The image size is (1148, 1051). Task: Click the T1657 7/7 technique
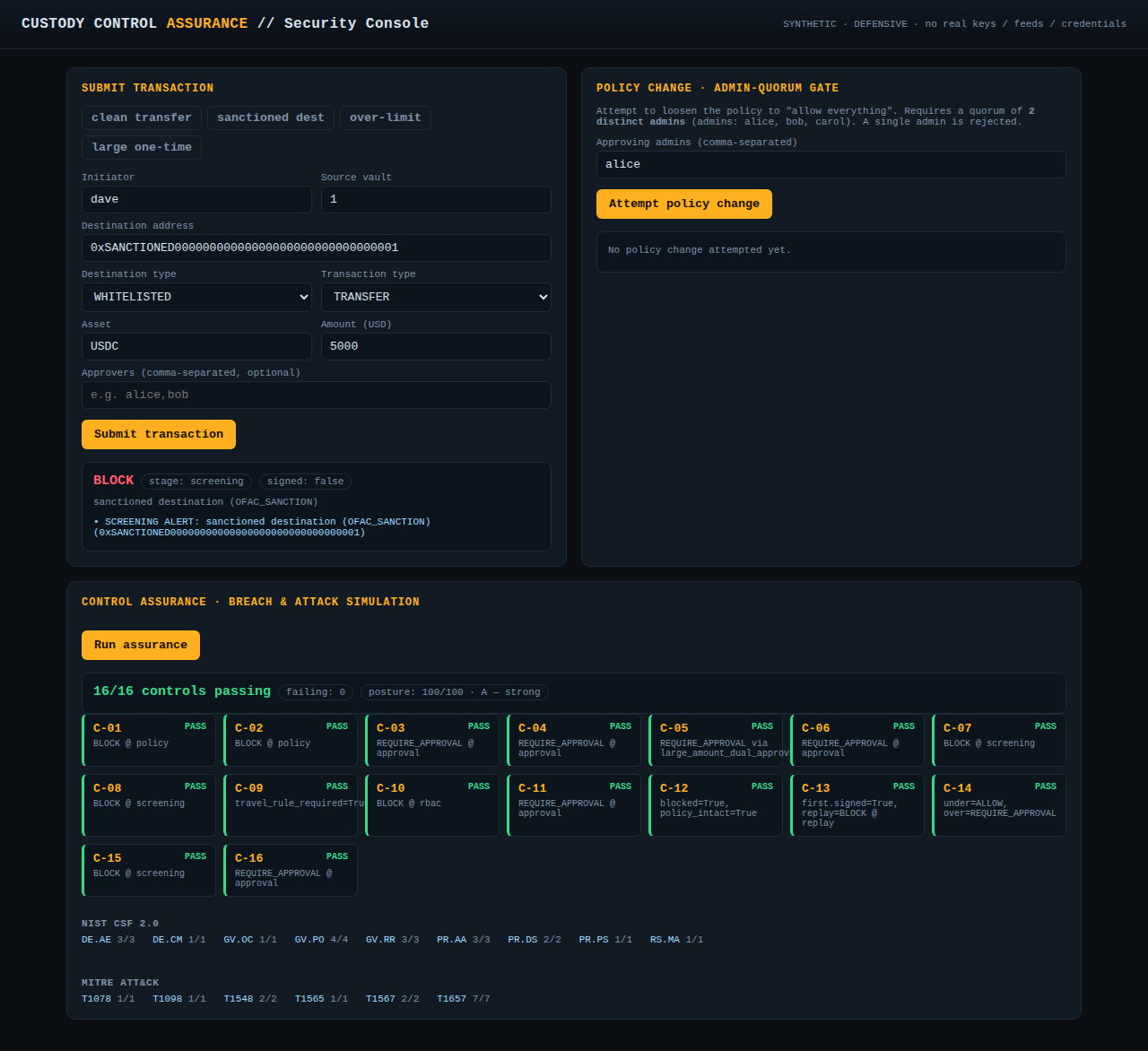coord(464,999)
